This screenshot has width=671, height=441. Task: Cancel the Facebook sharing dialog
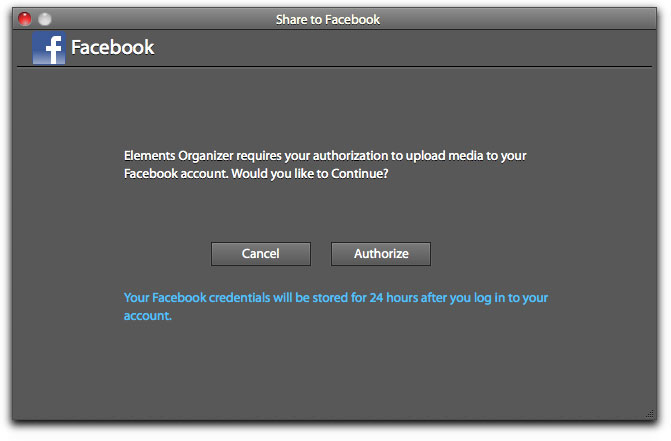point(261,254)
